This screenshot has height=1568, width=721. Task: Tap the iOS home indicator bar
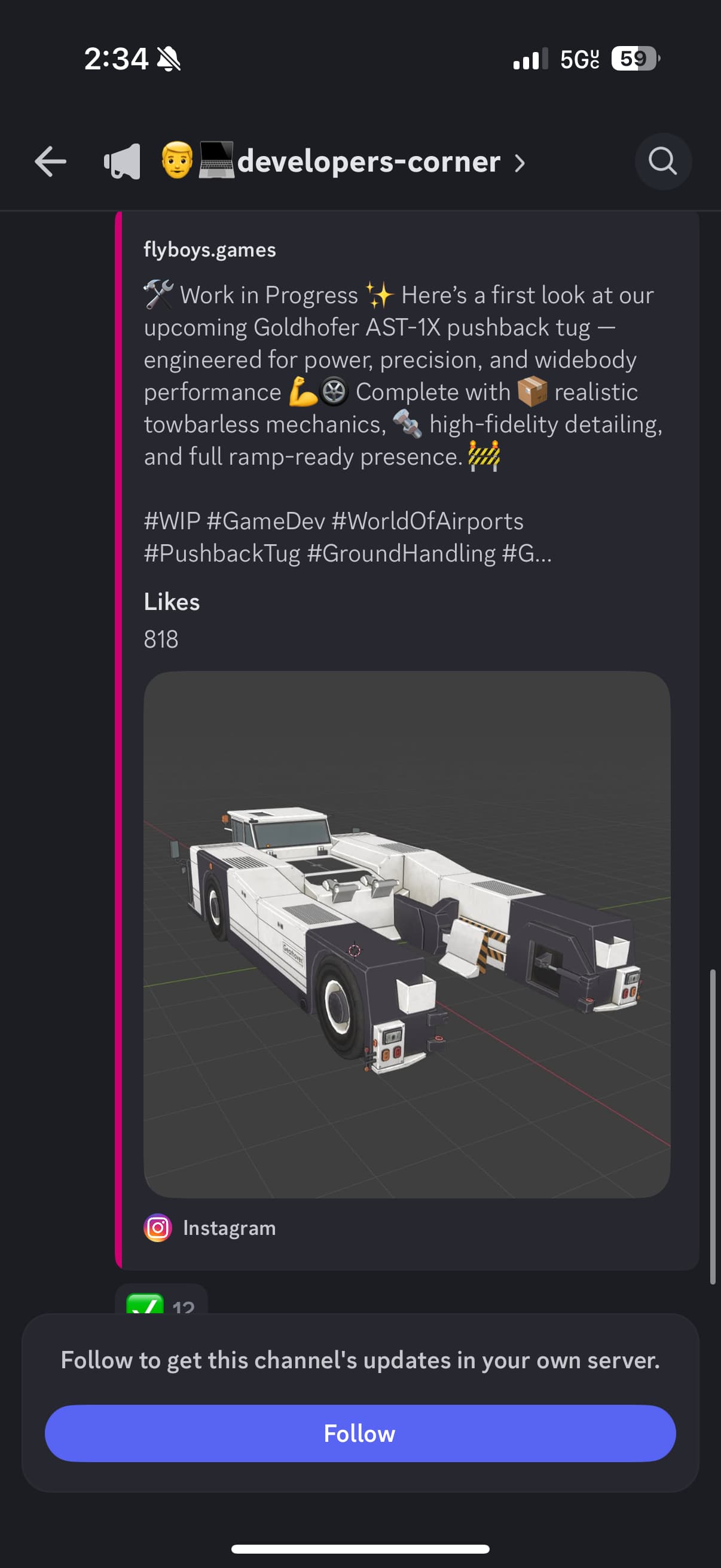360,1549
